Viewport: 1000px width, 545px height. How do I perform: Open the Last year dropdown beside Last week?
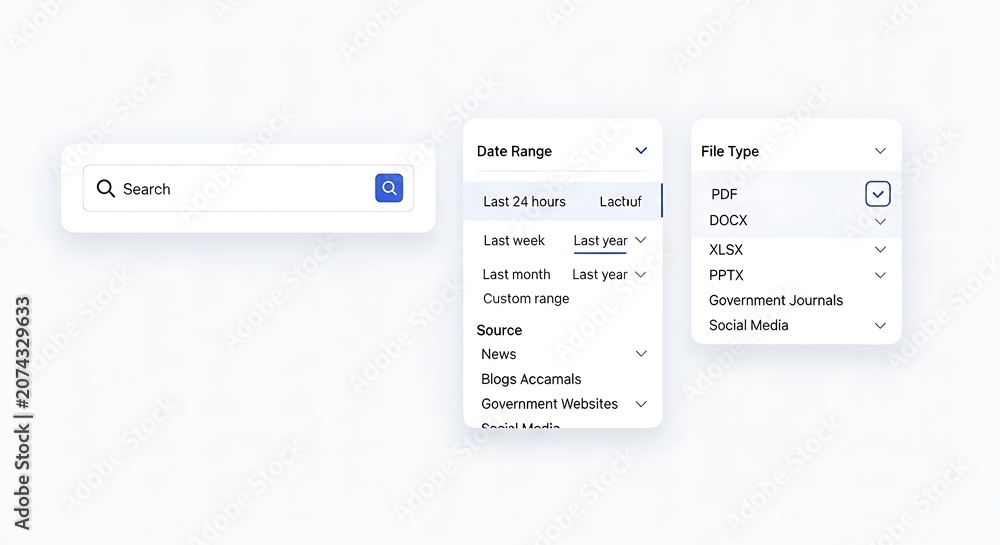(x=610, y=240)
